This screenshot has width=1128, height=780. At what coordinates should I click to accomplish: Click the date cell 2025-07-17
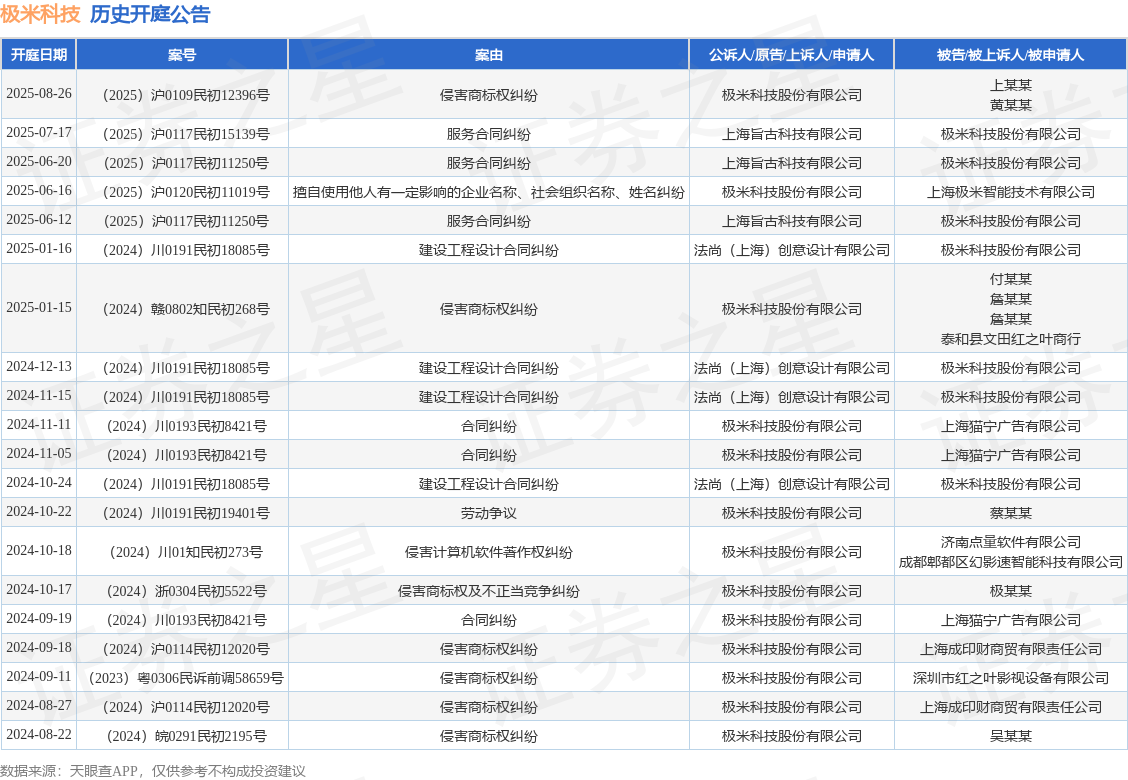coord(39,132)
